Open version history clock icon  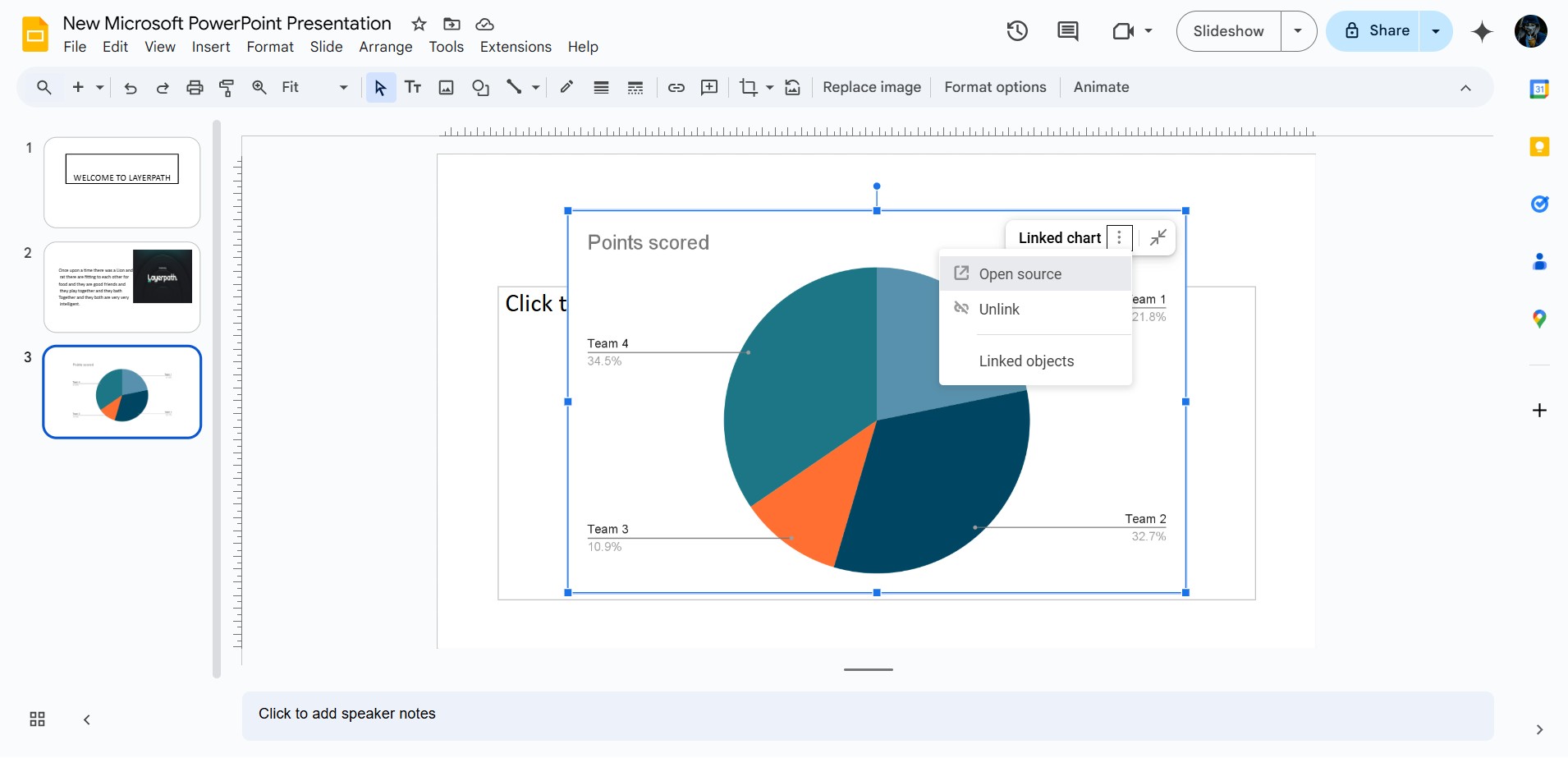click(1017, 31)
